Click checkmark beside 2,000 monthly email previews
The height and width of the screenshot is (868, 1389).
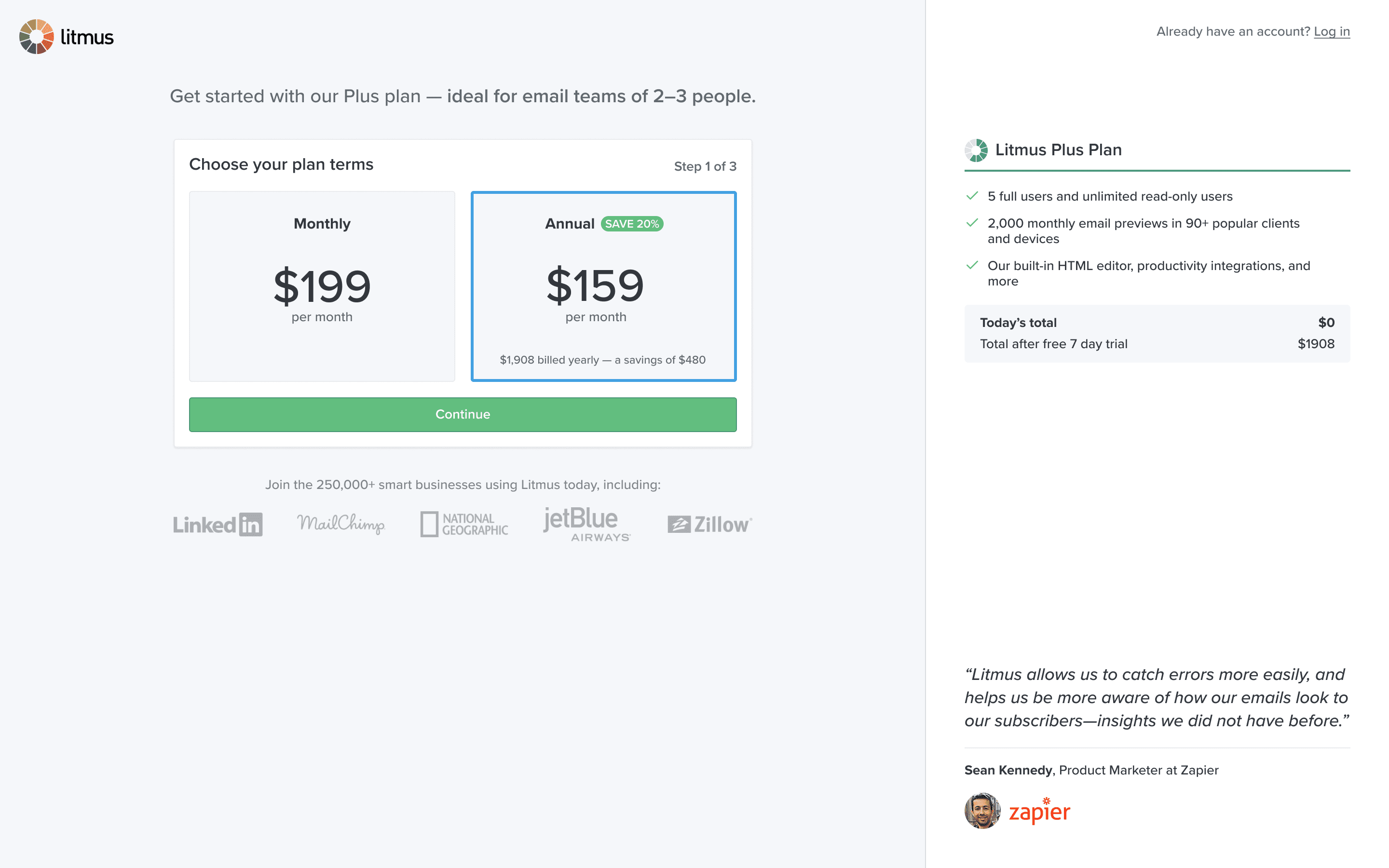point(972,223)
